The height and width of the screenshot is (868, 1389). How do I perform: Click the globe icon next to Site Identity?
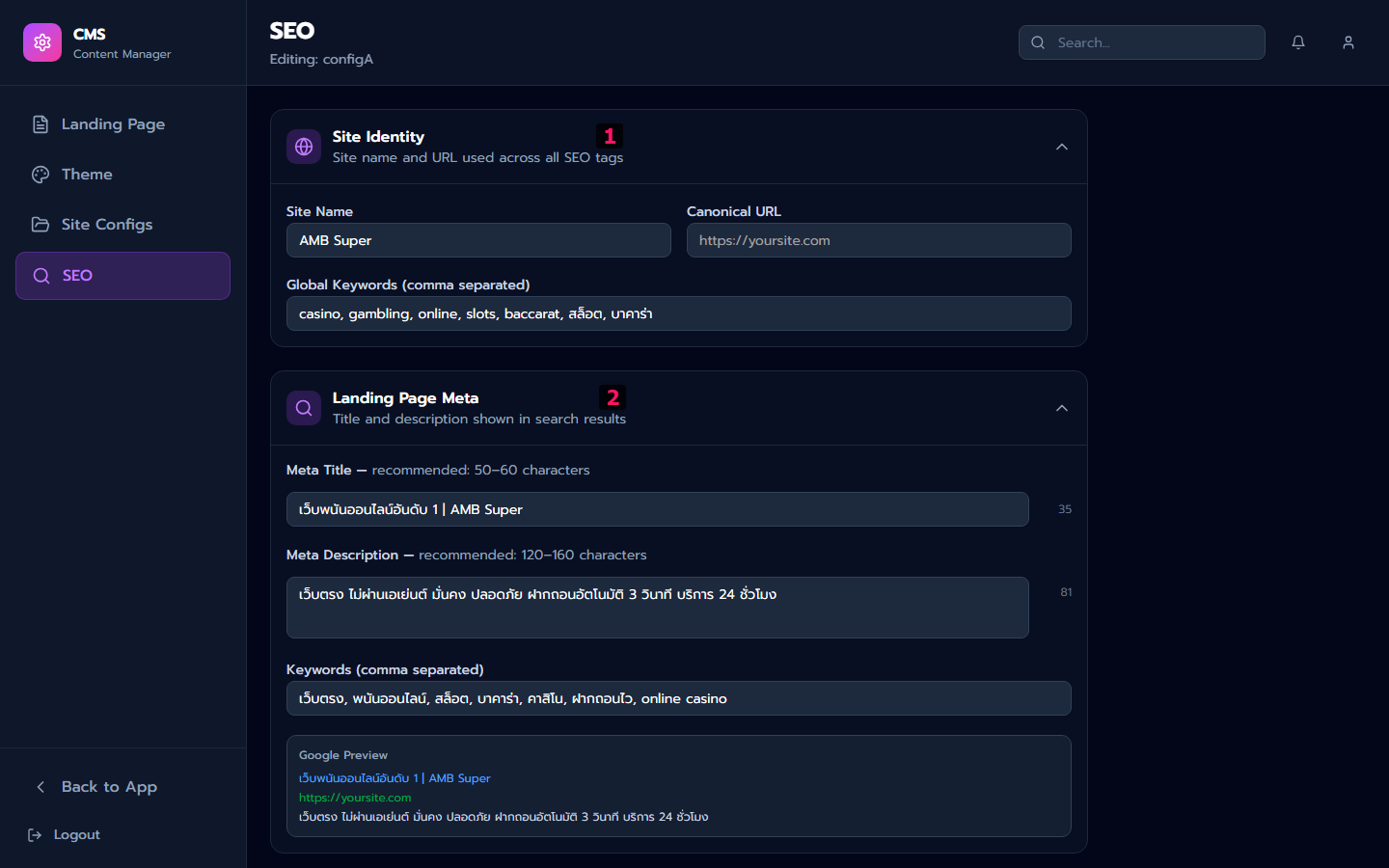click(304, 146)
